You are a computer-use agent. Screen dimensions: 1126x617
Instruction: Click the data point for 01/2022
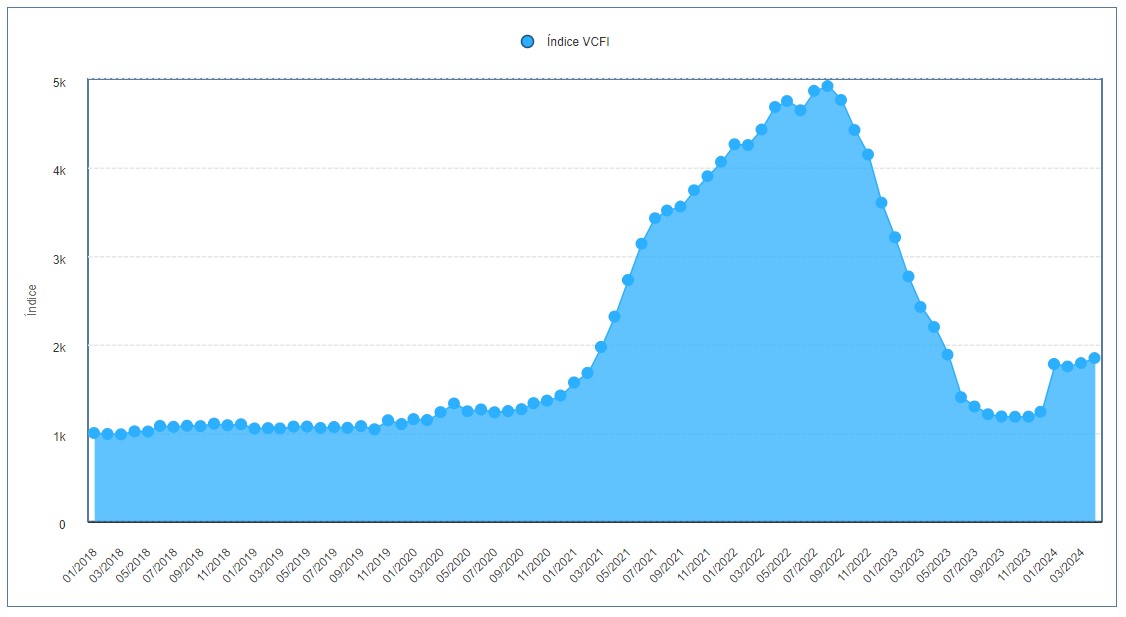(734, 144)
